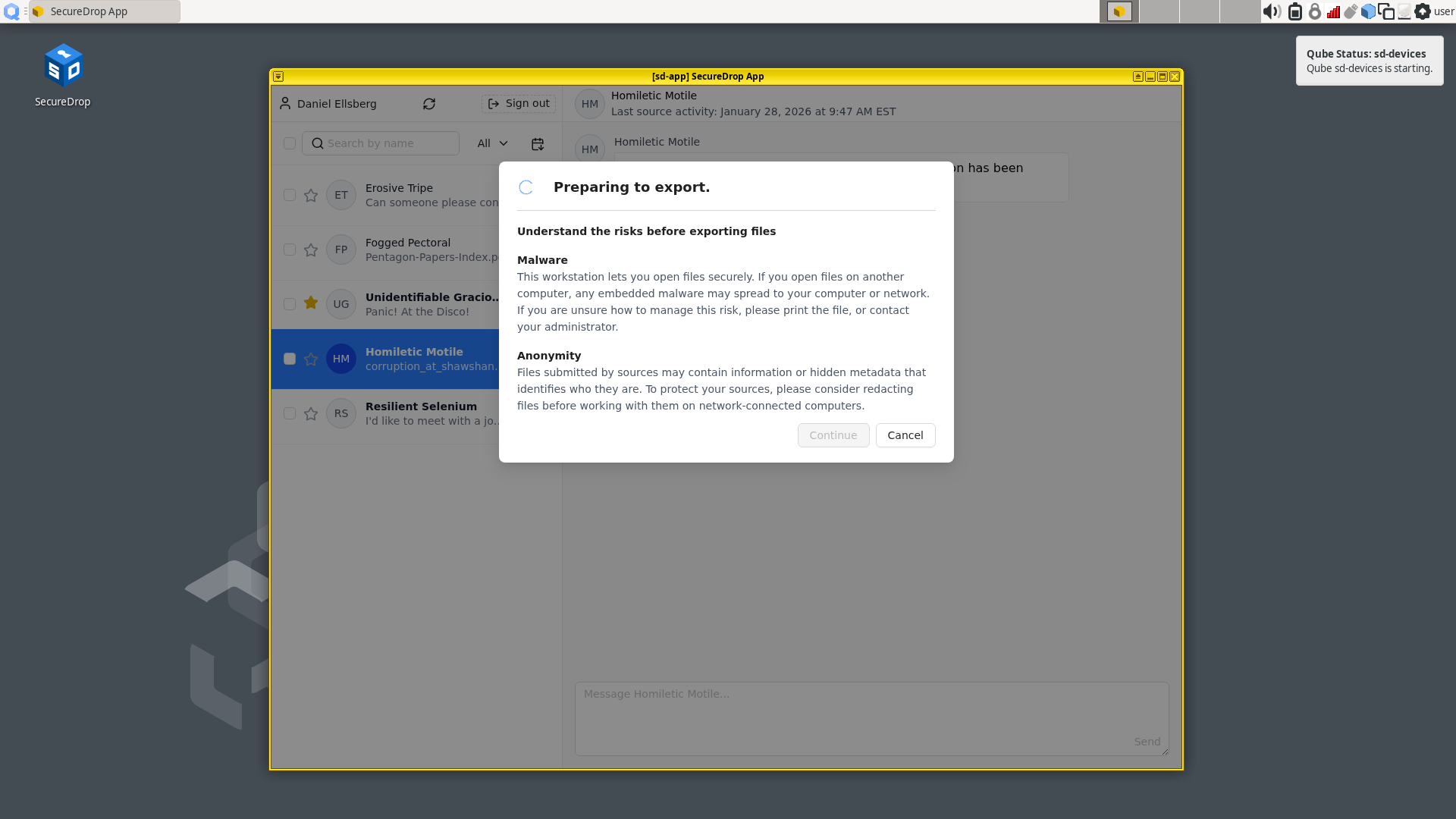This screenshot has width=1456, height=819.
Task: Cancel the export dialog
Action: coord(905,435)
